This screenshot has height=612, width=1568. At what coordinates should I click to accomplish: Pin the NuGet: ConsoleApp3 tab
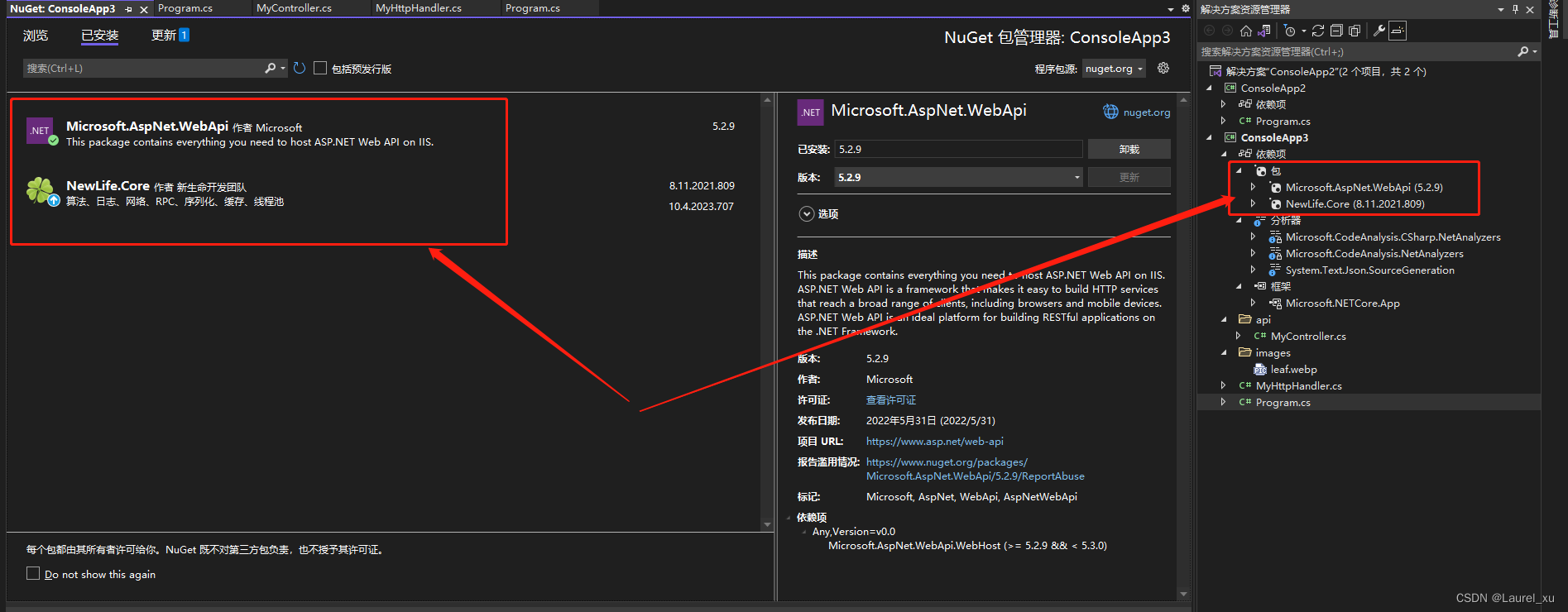click(x=128, y=9)
